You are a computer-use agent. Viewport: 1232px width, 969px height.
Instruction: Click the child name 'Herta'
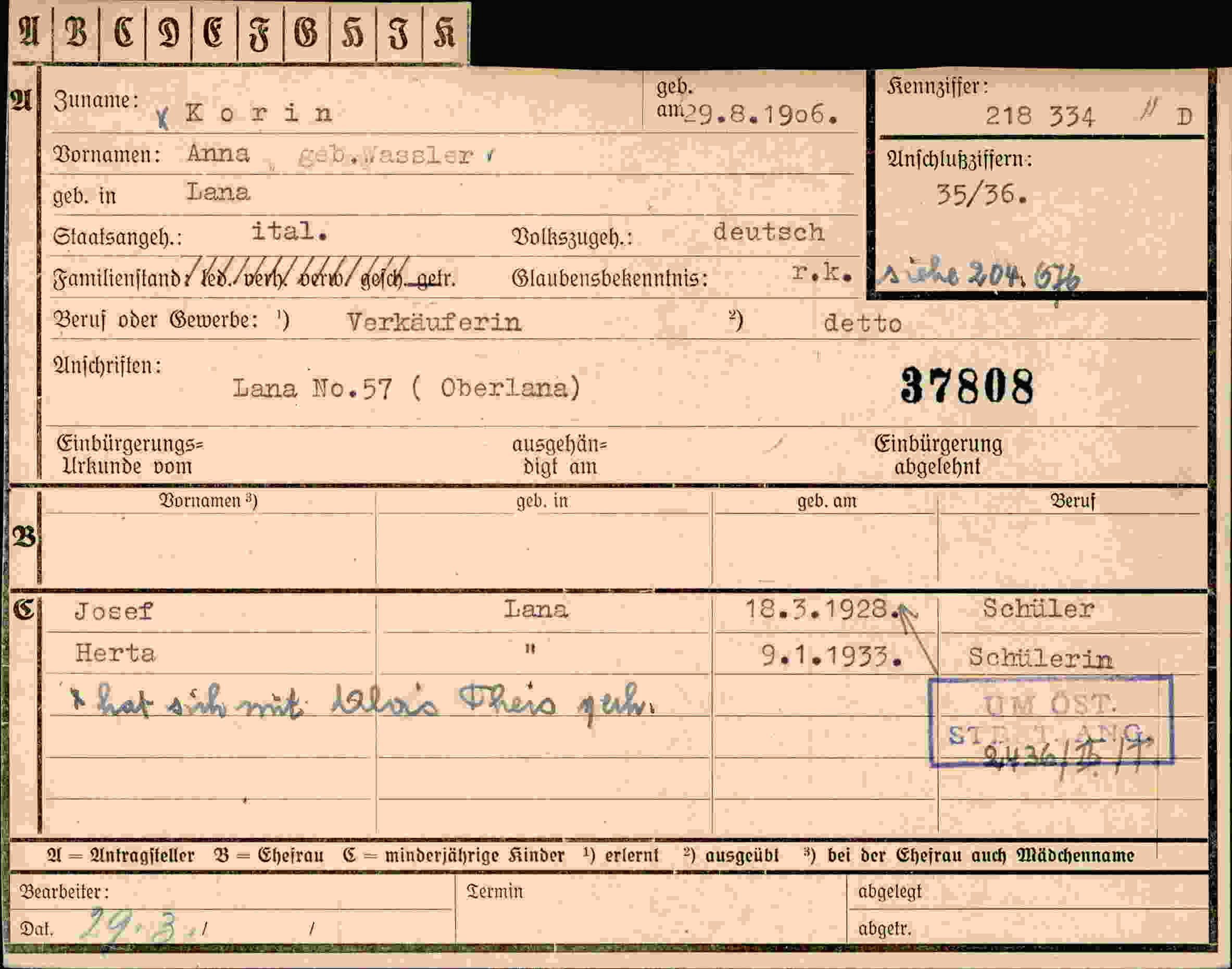click(115, 654)
